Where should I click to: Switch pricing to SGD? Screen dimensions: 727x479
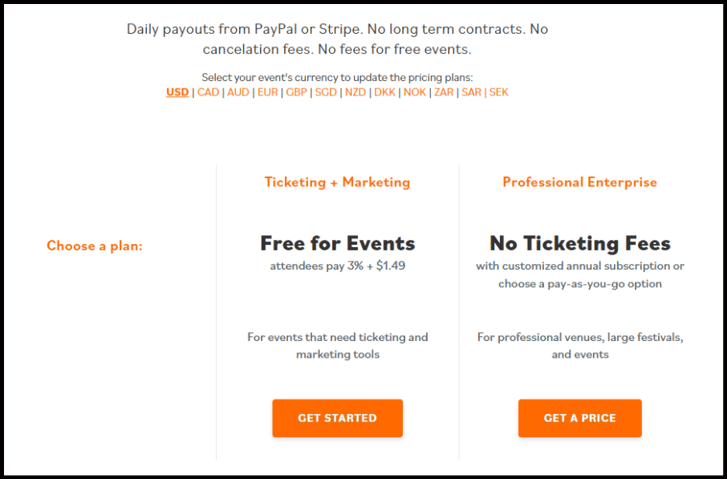pos(326,92)
